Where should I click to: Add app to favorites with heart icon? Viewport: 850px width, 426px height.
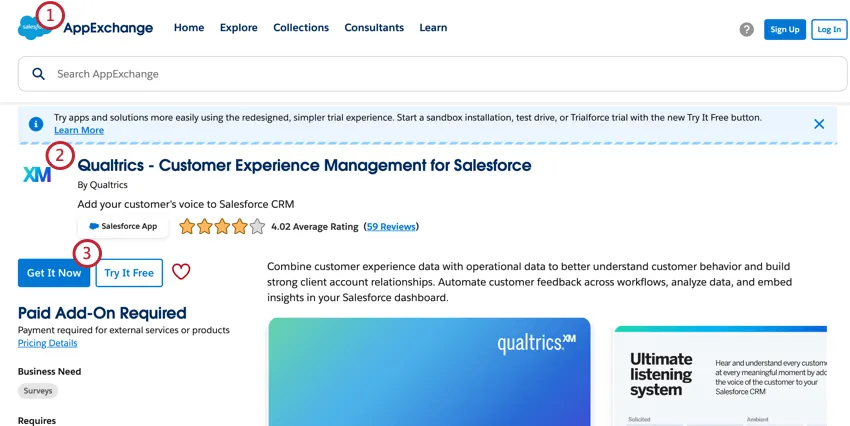[x=181, y=272]
